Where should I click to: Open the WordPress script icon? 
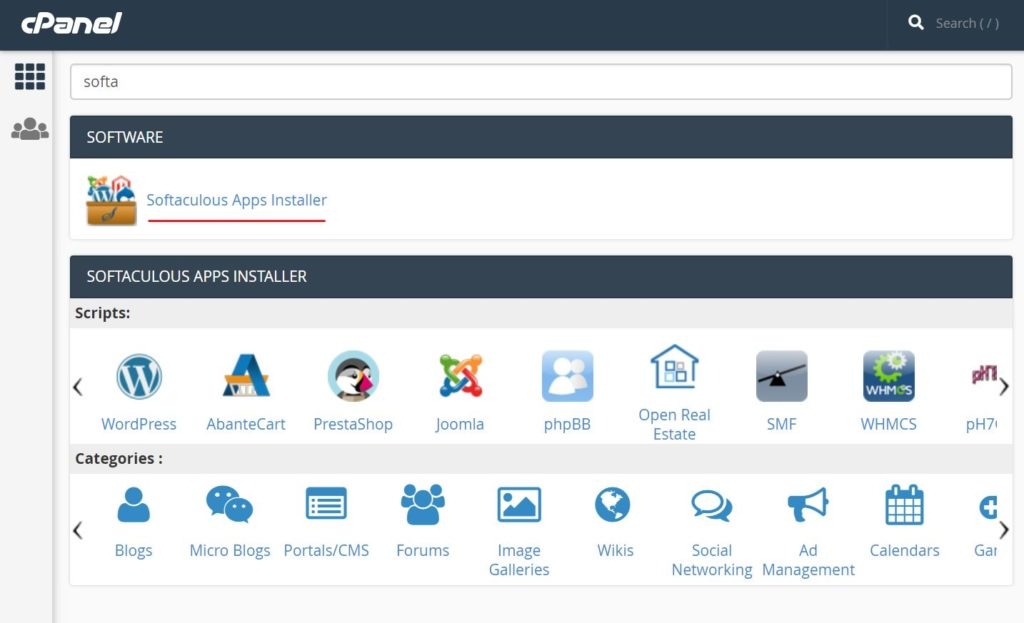point(138,376)
